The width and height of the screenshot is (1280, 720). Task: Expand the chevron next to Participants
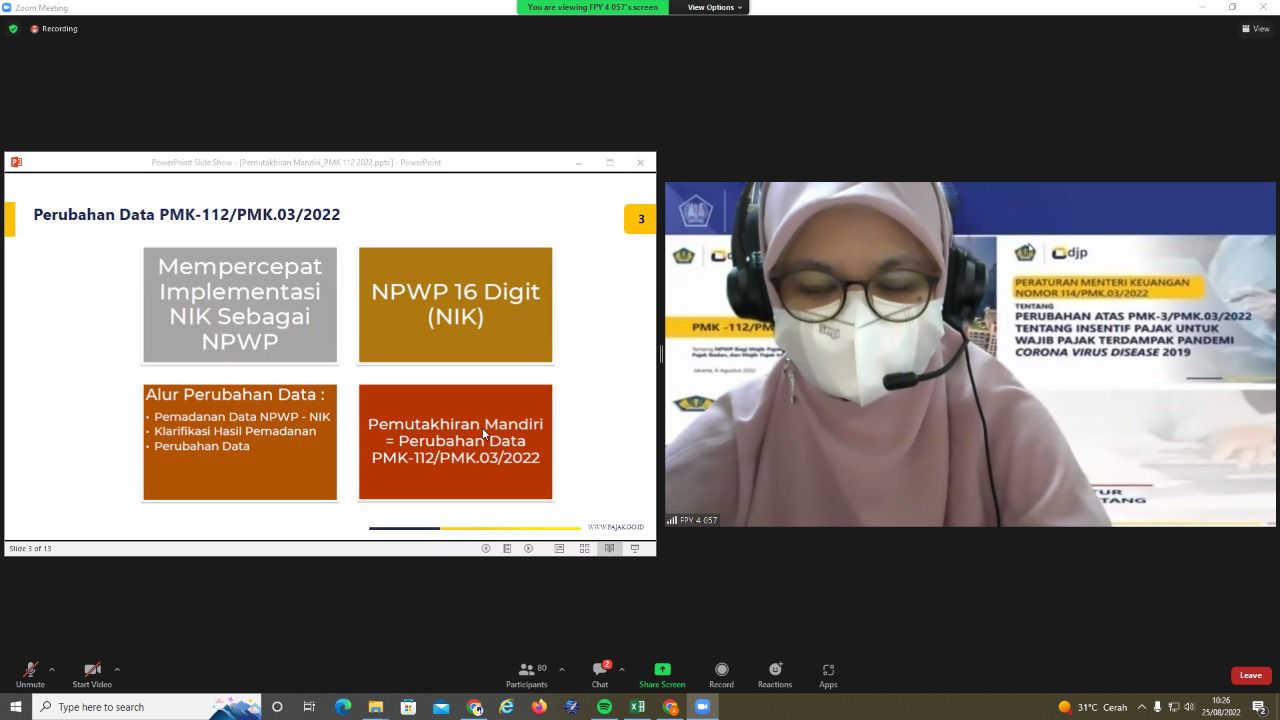[x=561, y=670]
